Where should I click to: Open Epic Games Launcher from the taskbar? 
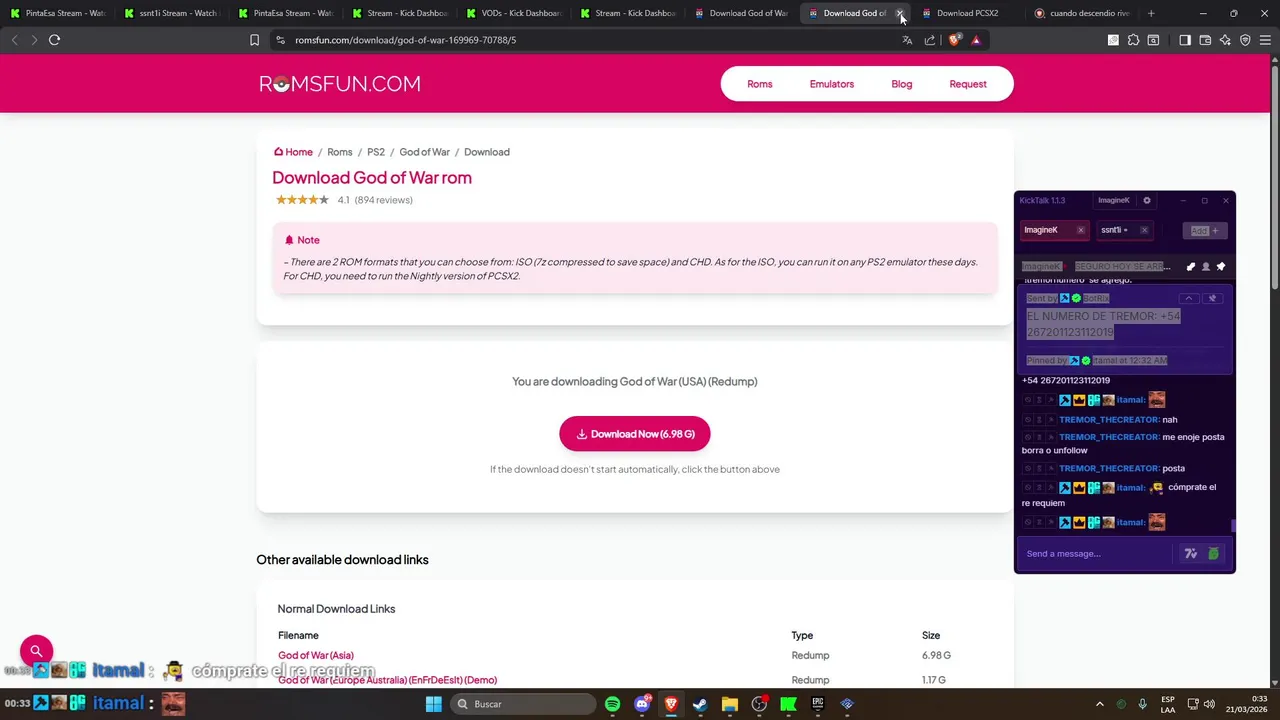pyautogui.click(x=818, y=704)
